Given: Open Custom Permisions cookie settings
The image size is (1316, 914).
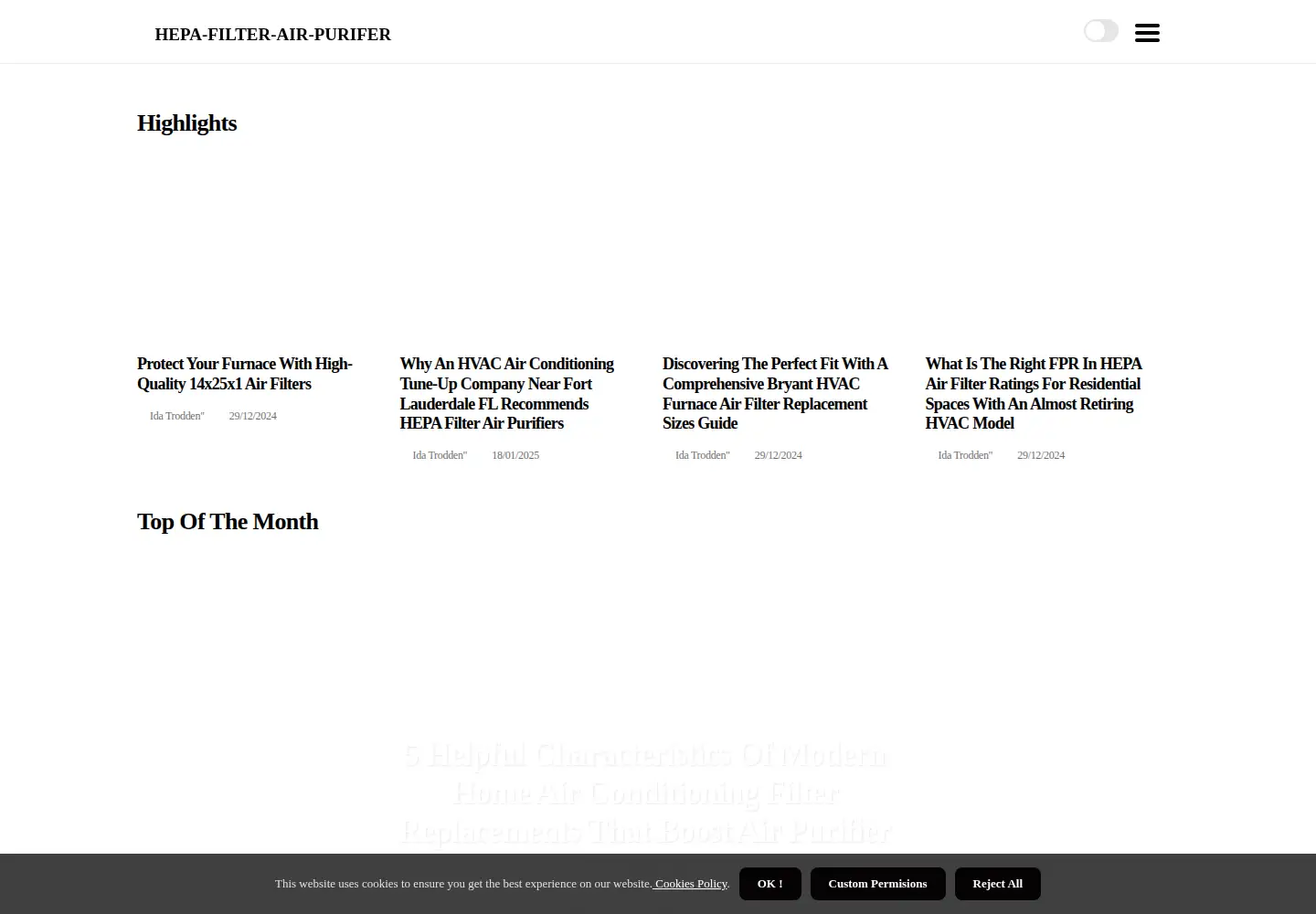Looking at the screenshot, I should (877, 884).
